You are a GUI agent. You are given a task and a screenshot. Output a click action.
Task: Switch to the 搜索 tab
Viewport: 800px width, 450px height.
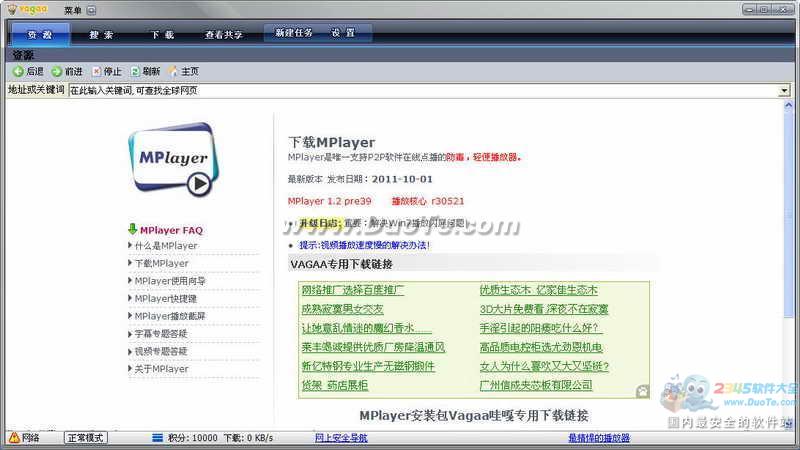[101, 35]
